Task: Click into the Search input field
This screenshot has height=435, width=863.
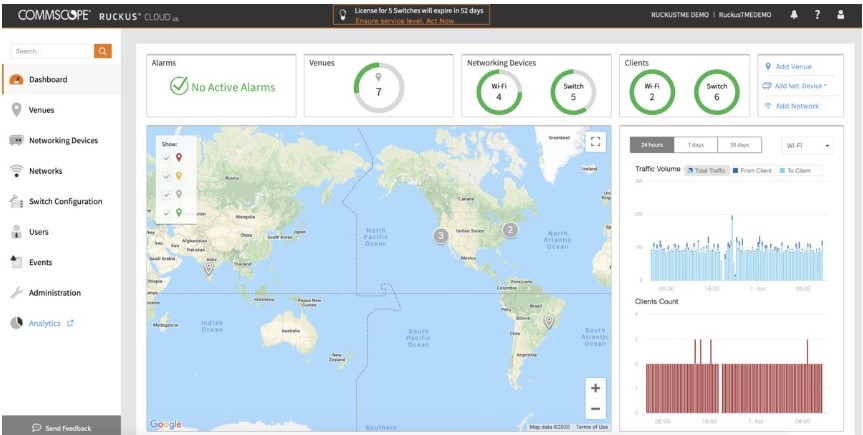Action: (52, 50)
